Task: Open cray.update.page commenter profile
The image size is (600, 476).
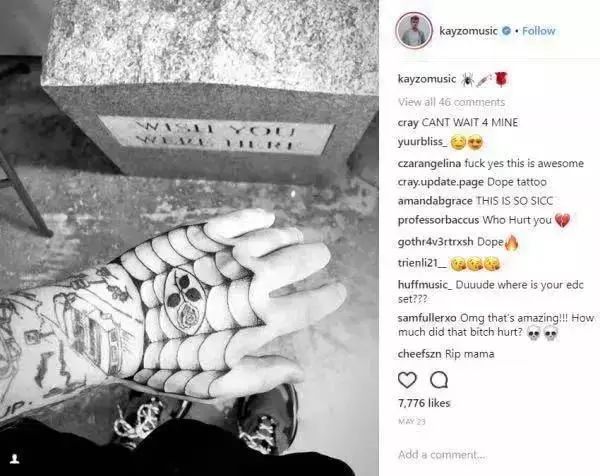Action: pos(441,182)
